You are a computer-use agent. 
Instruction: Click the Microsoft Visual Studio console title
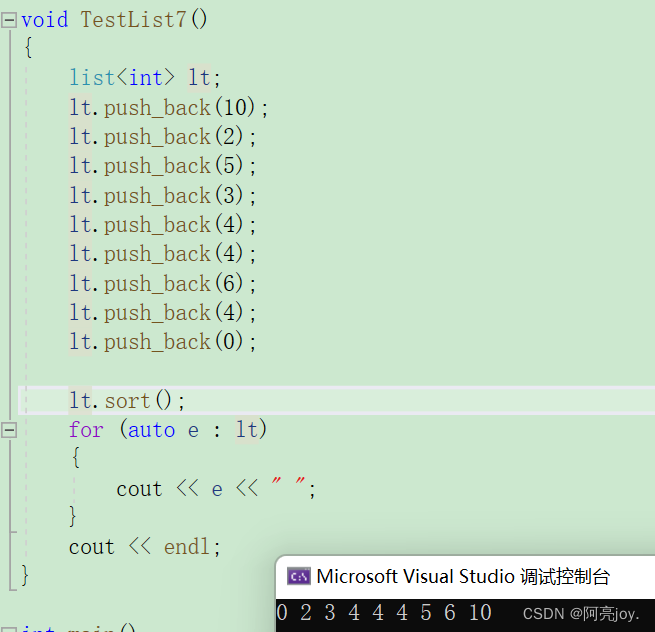click(x=463, y=576)
